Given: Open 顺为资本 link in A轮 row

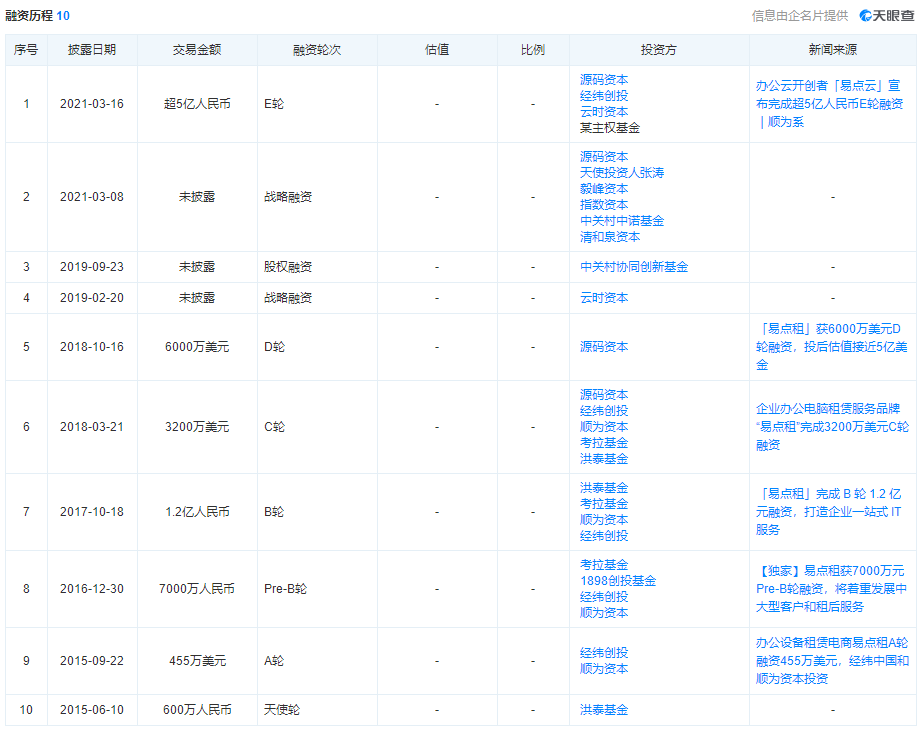Looking at the screenshot, I should 604,669.
